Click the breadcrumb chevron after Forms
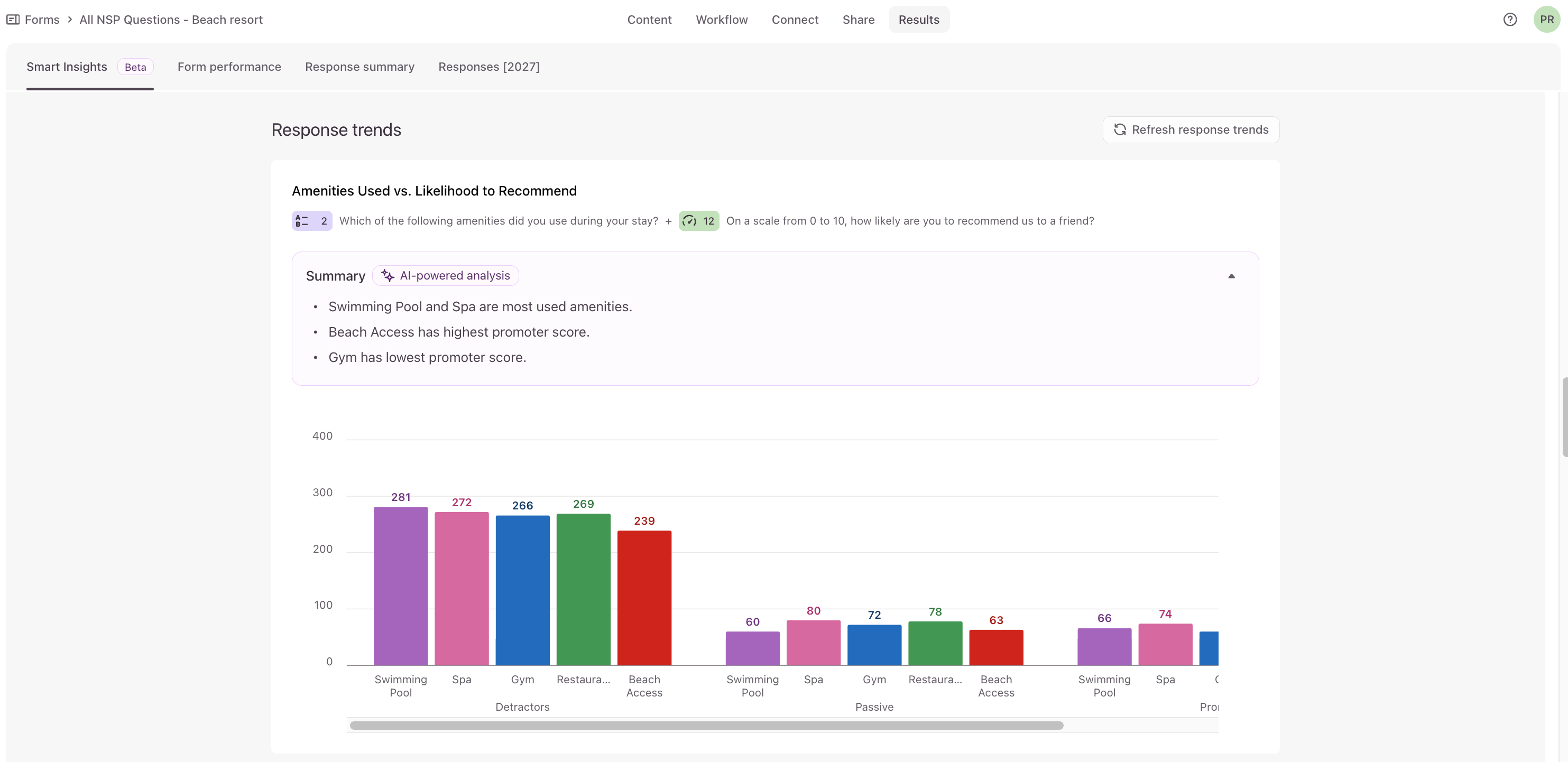Screen dimensions: 1568x762 [x=70, y=20]
